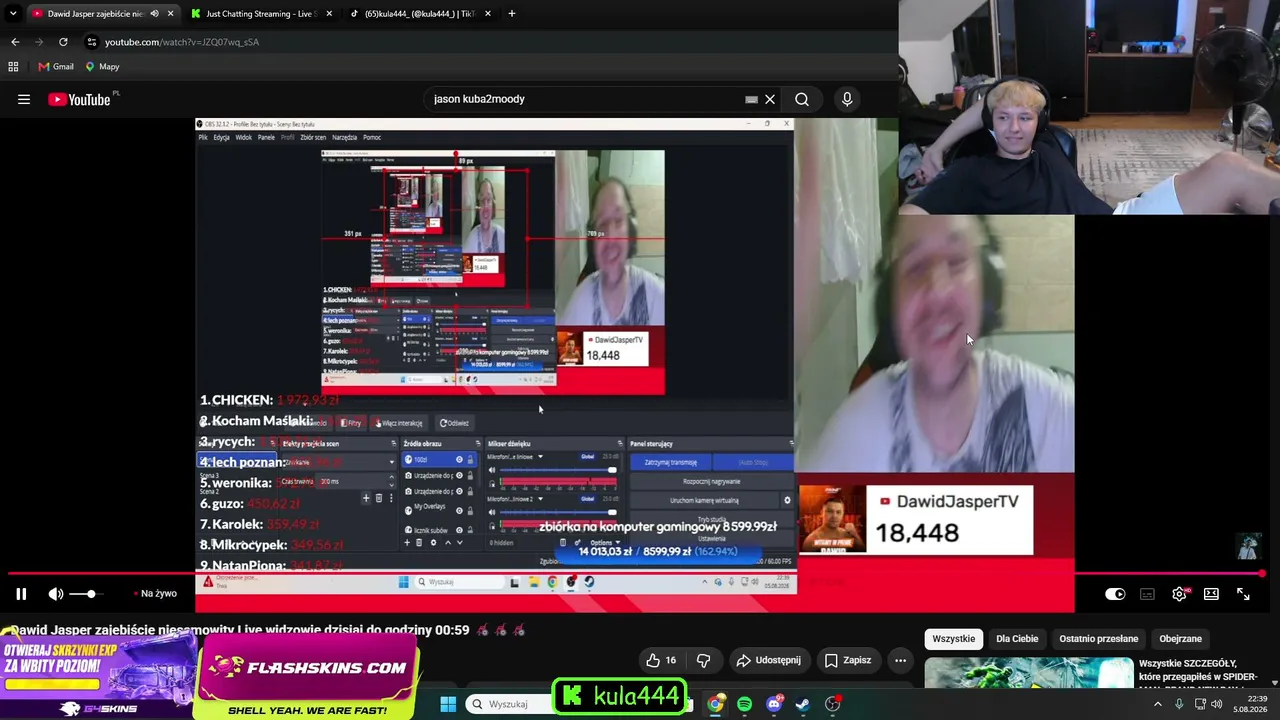Open the network icon in the tray
The width and height of the screenshot is (1280, 720).
point(1200,704)
